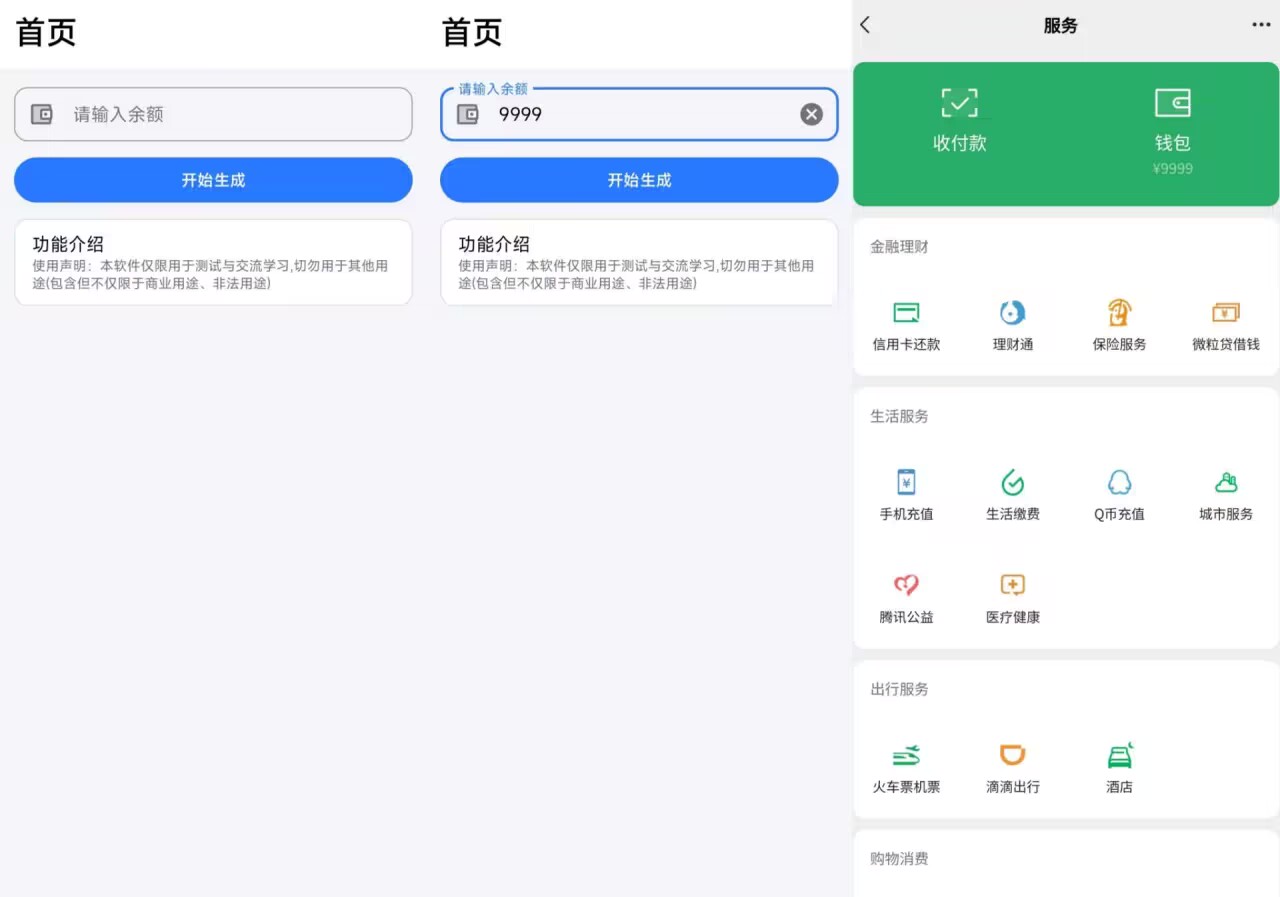Image resolution: width=1280 pixels, height=897 pixels.
Task: Open 生活缴费 utilities icon
Action: (x=1013, y=483)
